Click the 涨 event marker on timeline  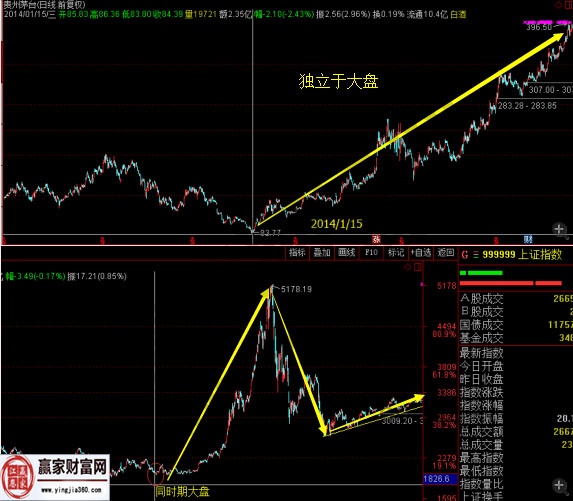[376, 240]
